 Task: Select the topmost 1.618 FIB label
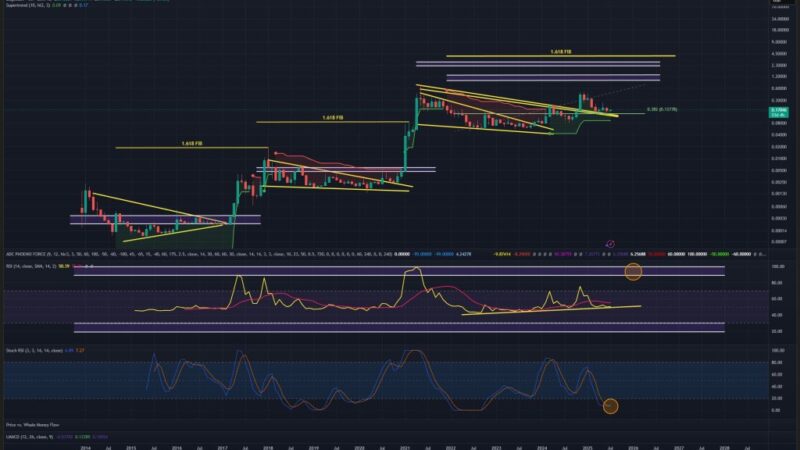tap(561, 52)
